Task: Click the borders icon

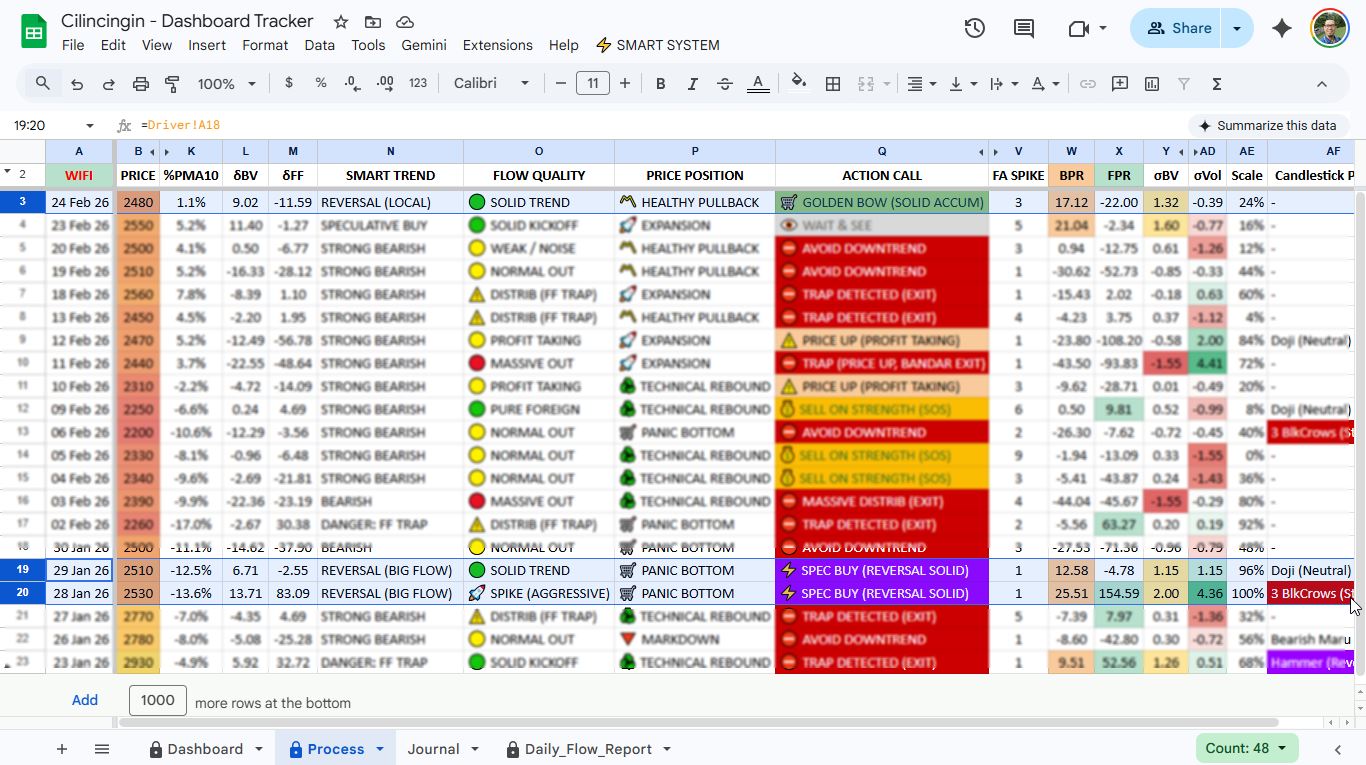Action: [x=832, y=84]
